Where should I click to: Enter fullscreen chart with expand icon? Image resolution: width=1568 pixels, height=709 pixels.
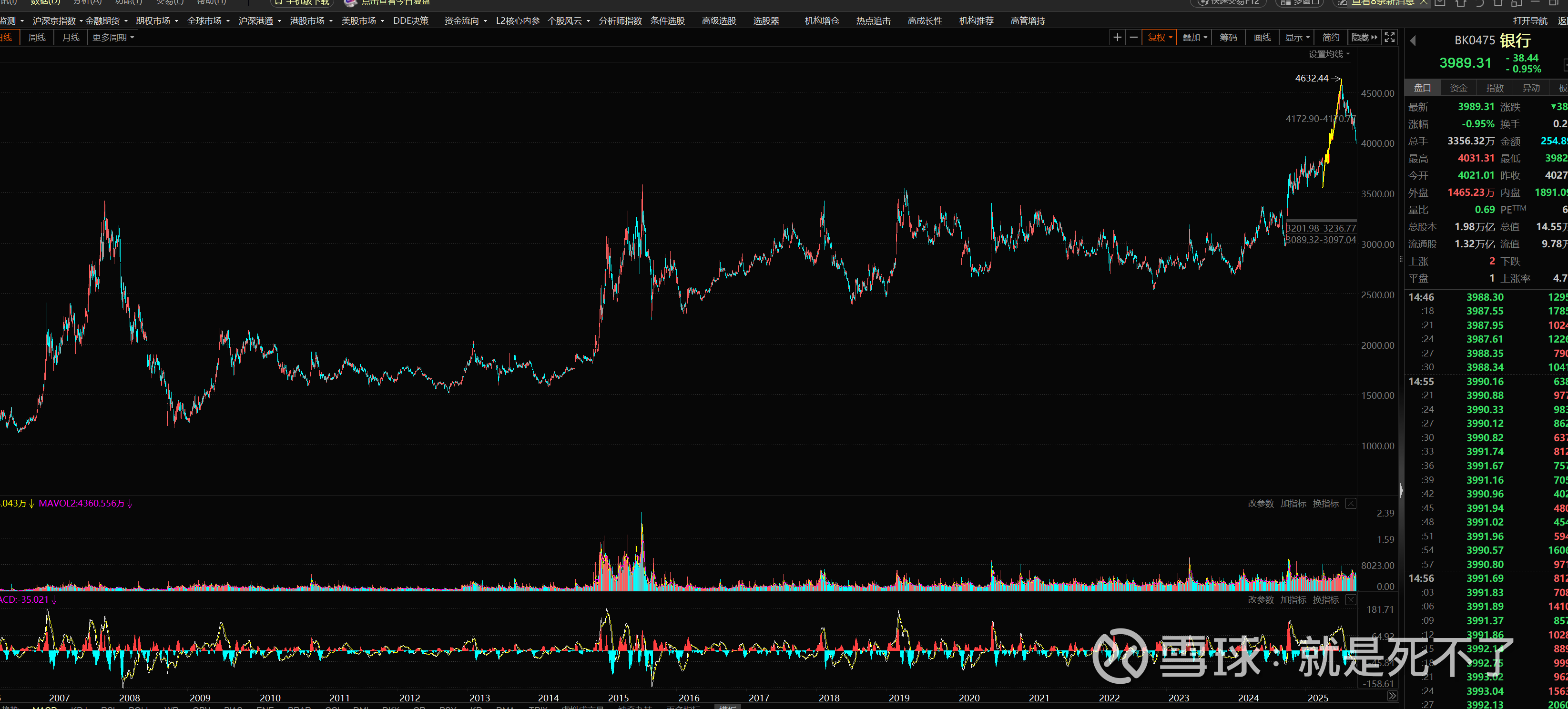pyautogui.click(x=1389, y=37)
